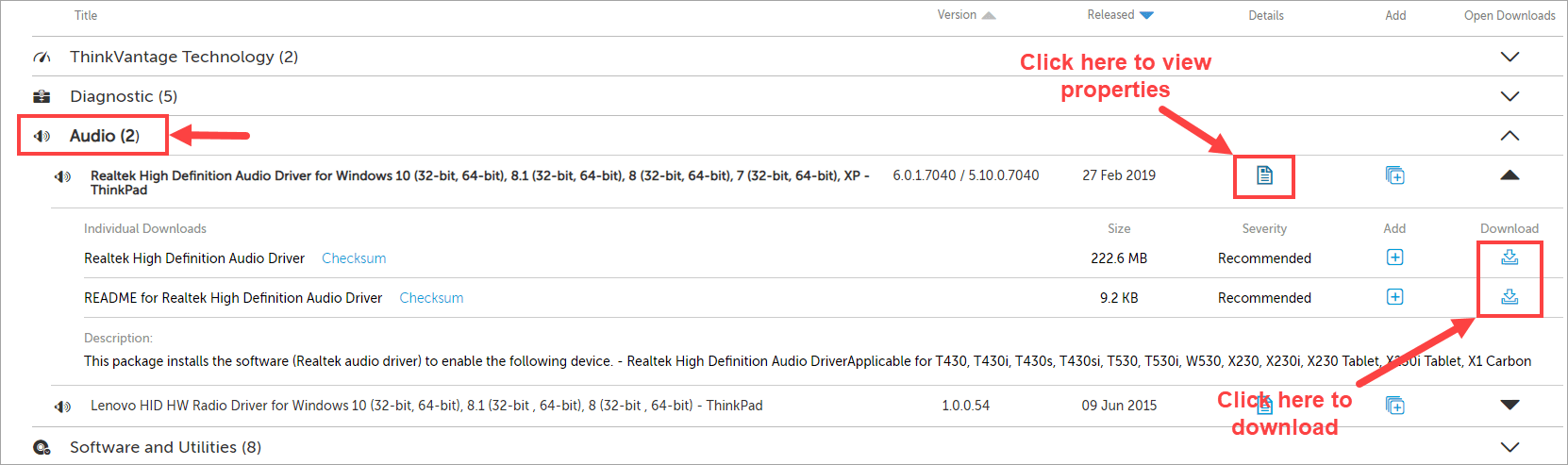
Task: Collapse Realtek driver details triangle
Action: (1510, 175)
